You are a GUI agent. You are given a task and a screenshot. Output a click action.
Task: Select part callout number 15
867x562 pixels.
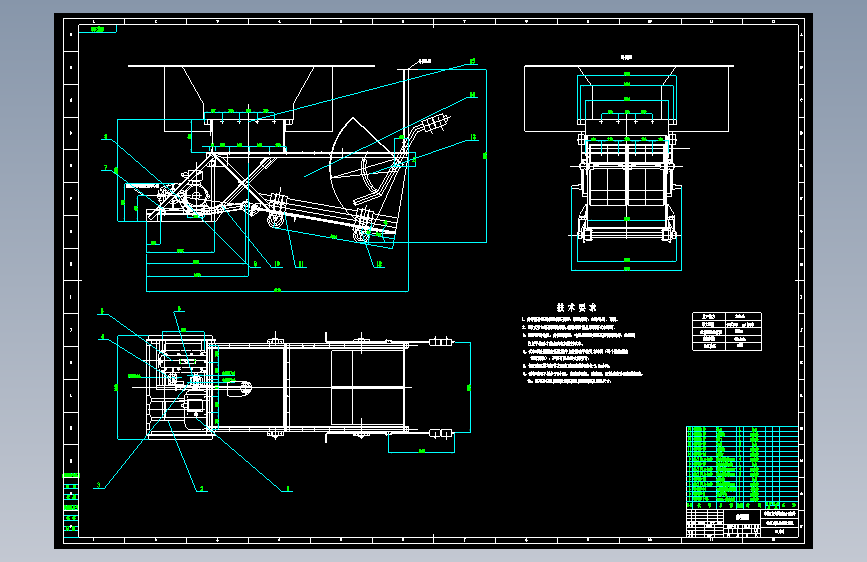473,61
